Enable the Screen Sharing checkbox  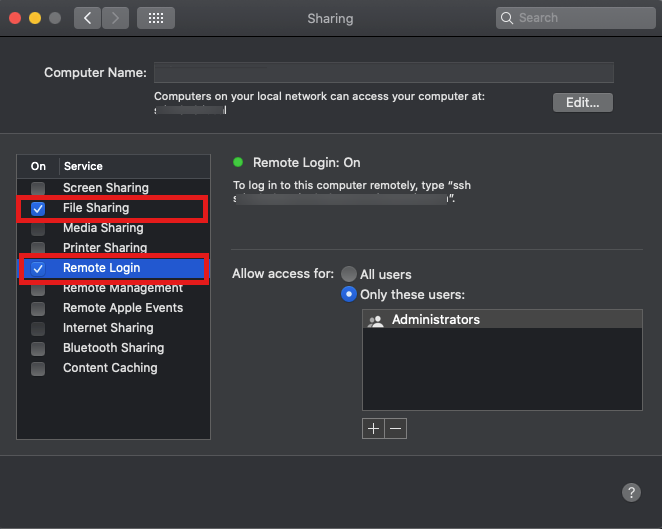38,188
